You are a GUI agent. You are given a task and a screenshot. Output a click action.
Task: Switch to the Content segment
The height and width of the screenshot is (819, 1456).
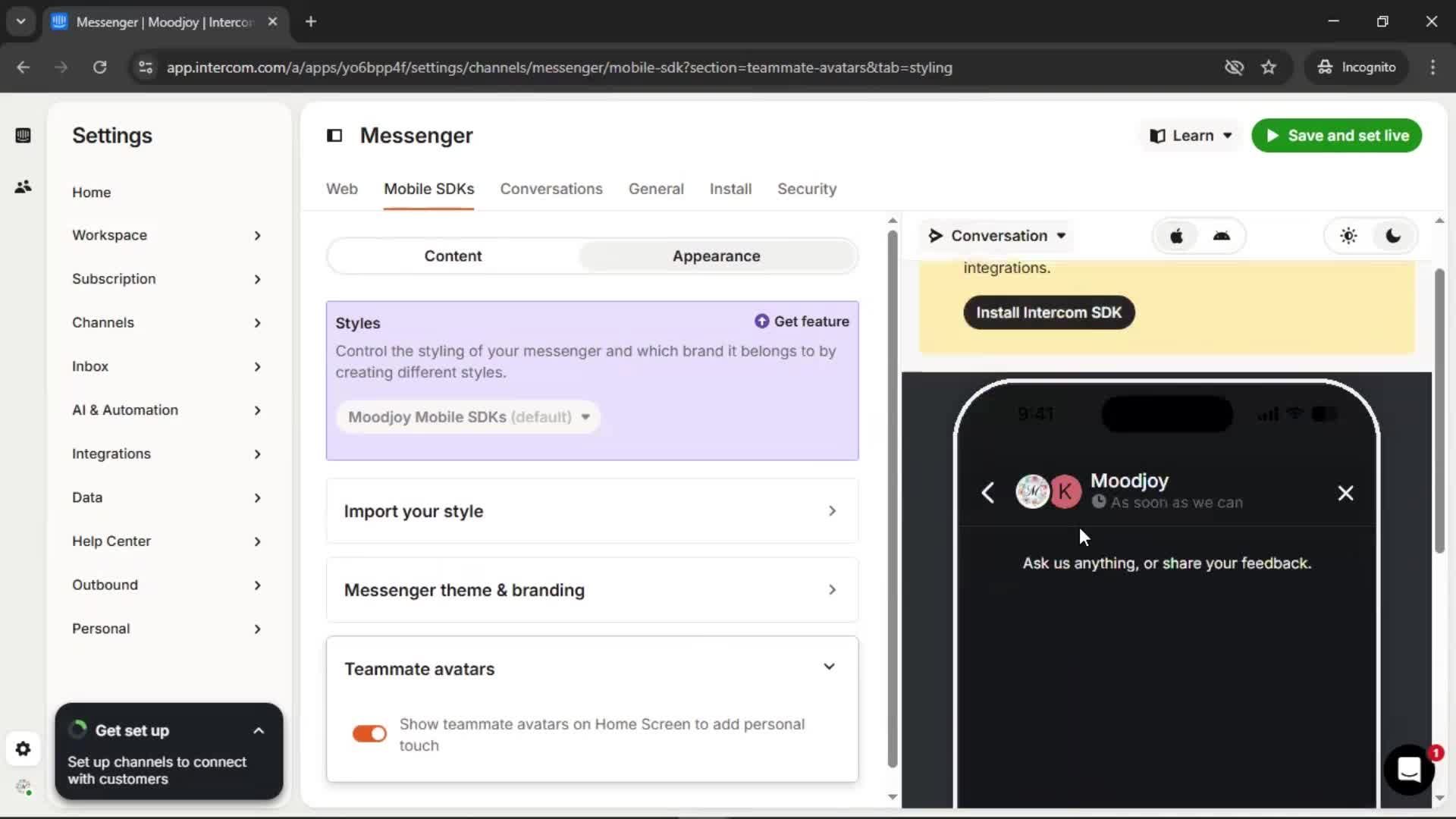[x=453, y=256]
